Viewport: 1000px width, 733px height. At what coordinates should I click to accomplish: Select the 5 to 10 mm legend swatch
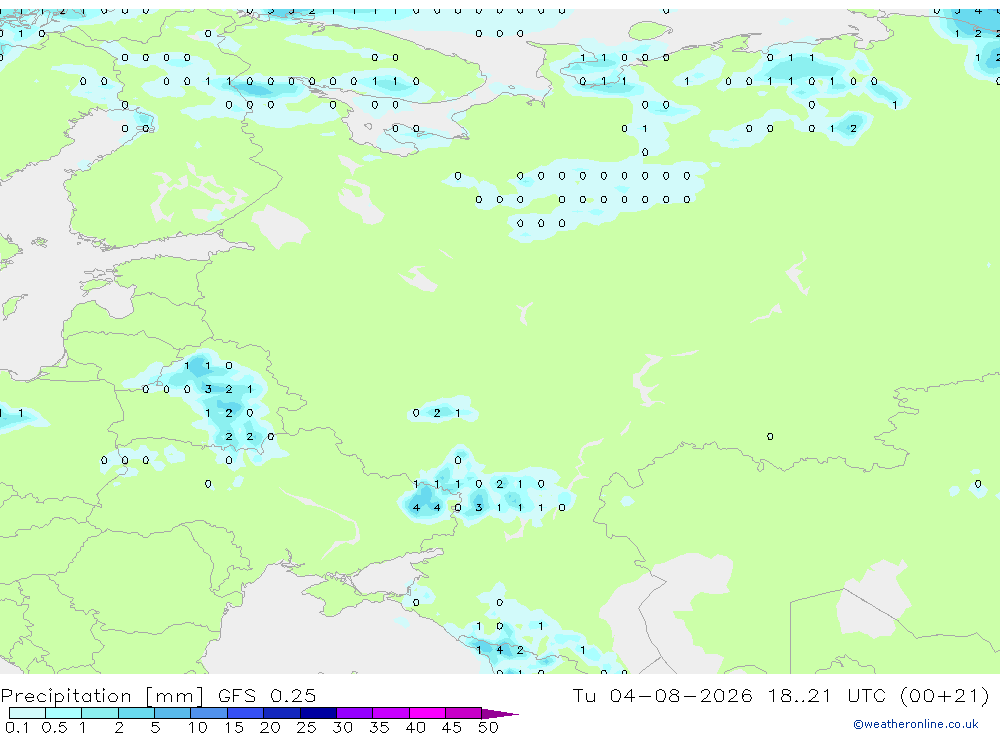point(173,713)
